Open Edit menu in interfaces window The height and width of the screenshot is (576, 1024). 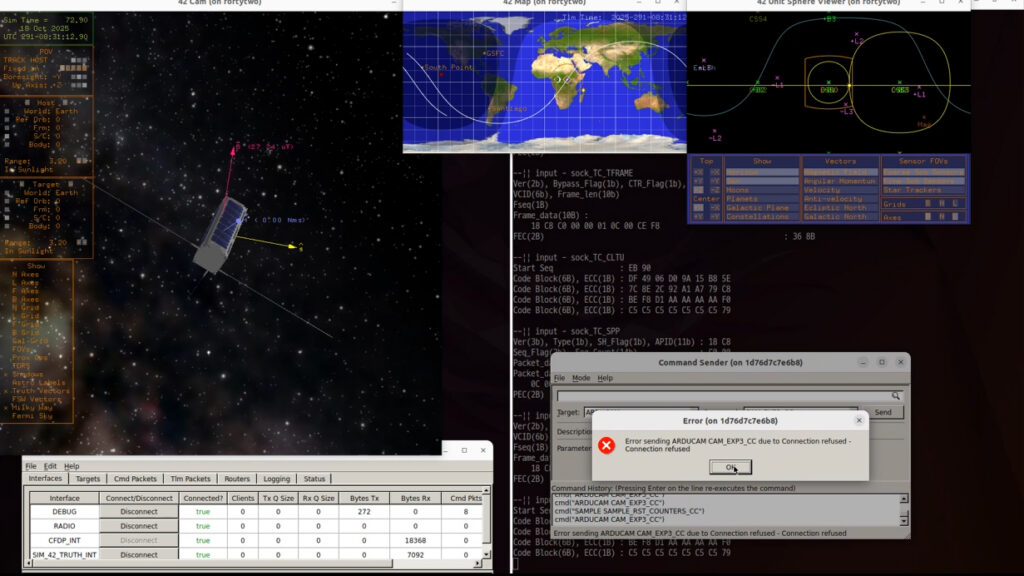tap(50, 466)
